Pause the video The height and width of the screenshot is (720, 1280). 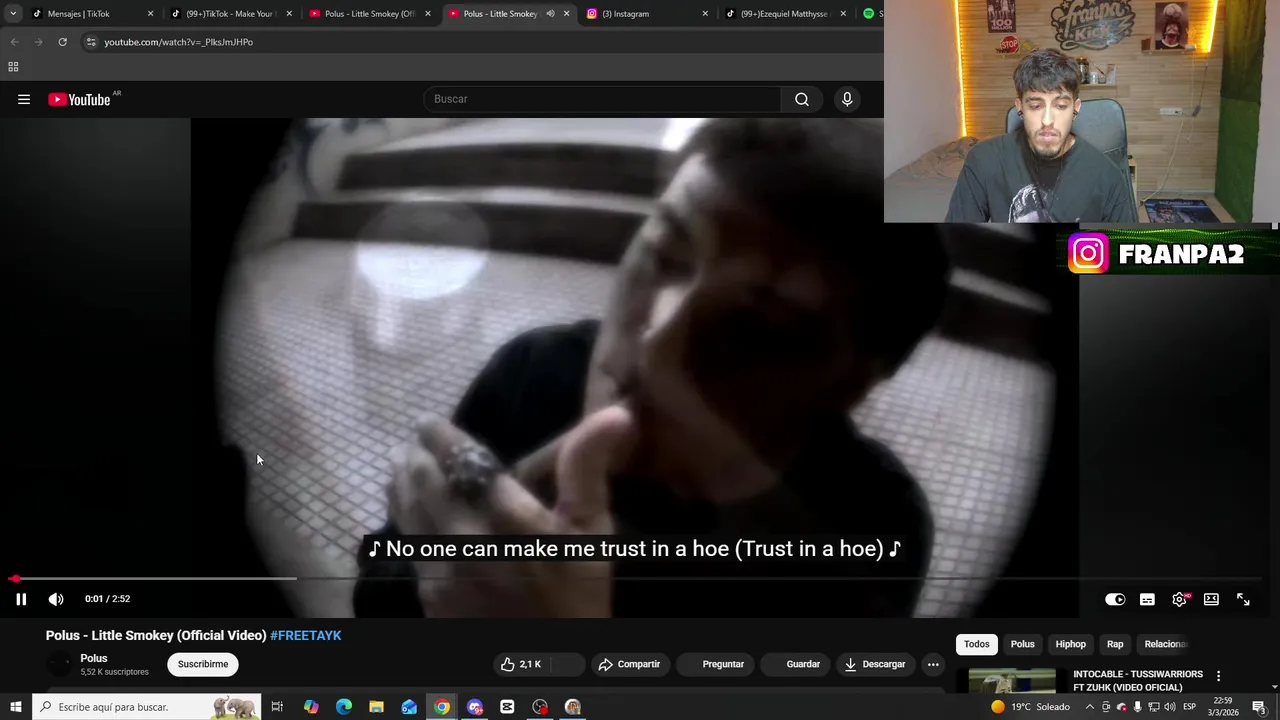click(x=21, y=599)
